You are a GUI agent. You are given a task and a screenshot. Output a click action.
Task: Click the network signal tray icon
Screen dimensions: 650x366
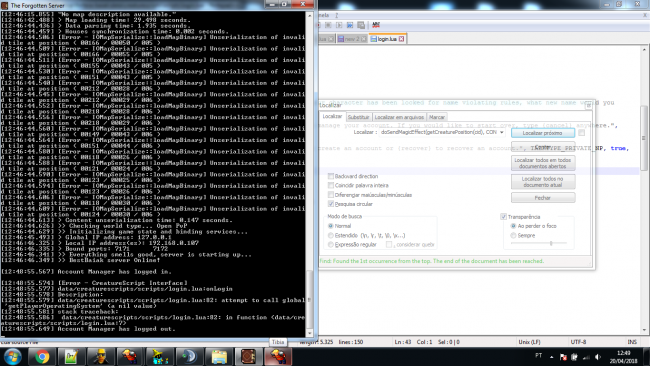pyautogui.click(x=586, y=357)
